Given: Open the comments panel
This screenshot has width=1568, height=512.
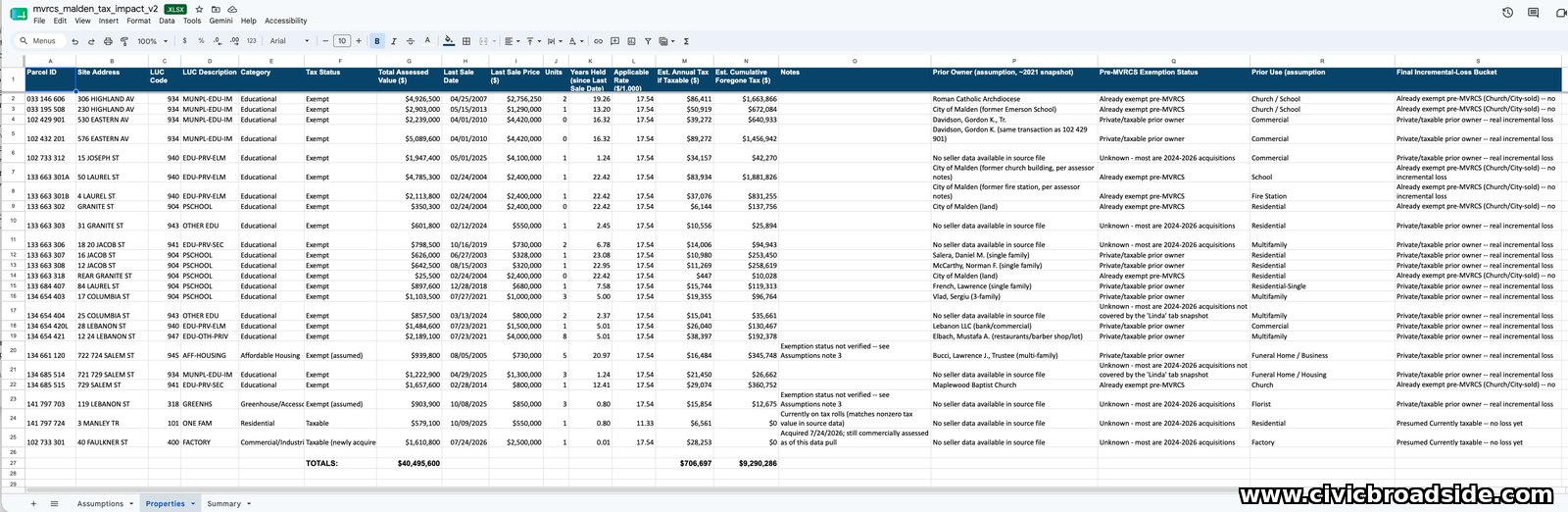Looking at the screenshot, I should tap(1534, 13).
